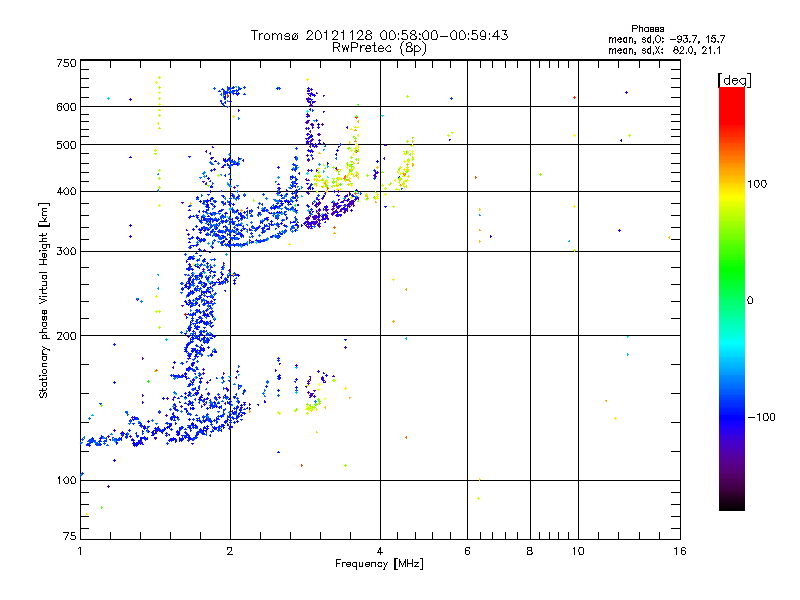The height and width of the screenshot is (600, 800).
Task: Click the '[deg]' colorbar unit label
Action: click(x=734, y=80)
